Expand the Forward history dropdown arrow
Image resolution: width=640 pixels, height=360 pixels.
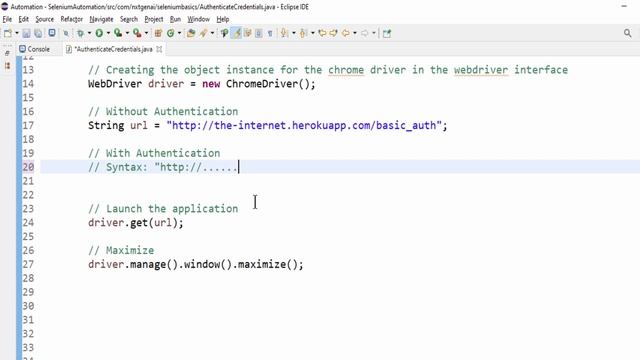[x=373, y=33]
